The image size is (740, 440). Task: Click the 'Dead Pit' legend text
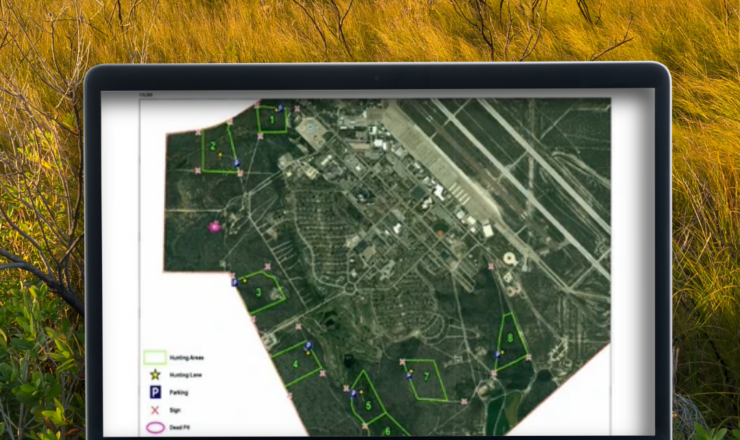pos(179,428)
